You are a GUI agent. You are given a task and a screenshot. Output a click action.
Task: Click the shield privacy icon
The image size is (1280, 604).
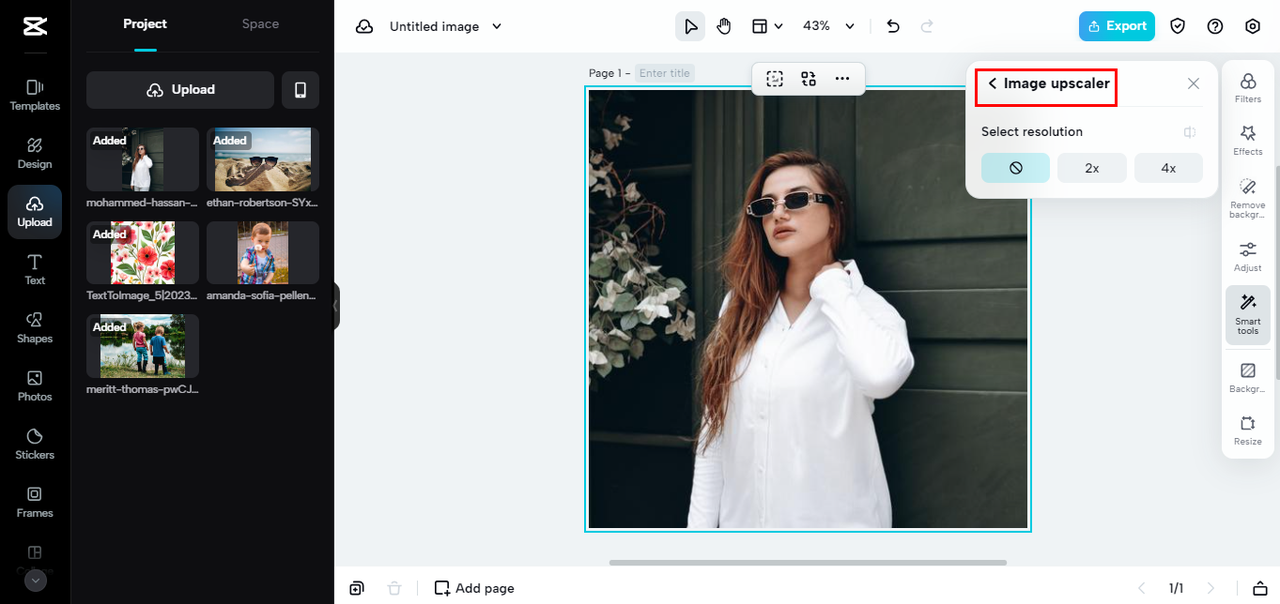[x=1178, y=26]
